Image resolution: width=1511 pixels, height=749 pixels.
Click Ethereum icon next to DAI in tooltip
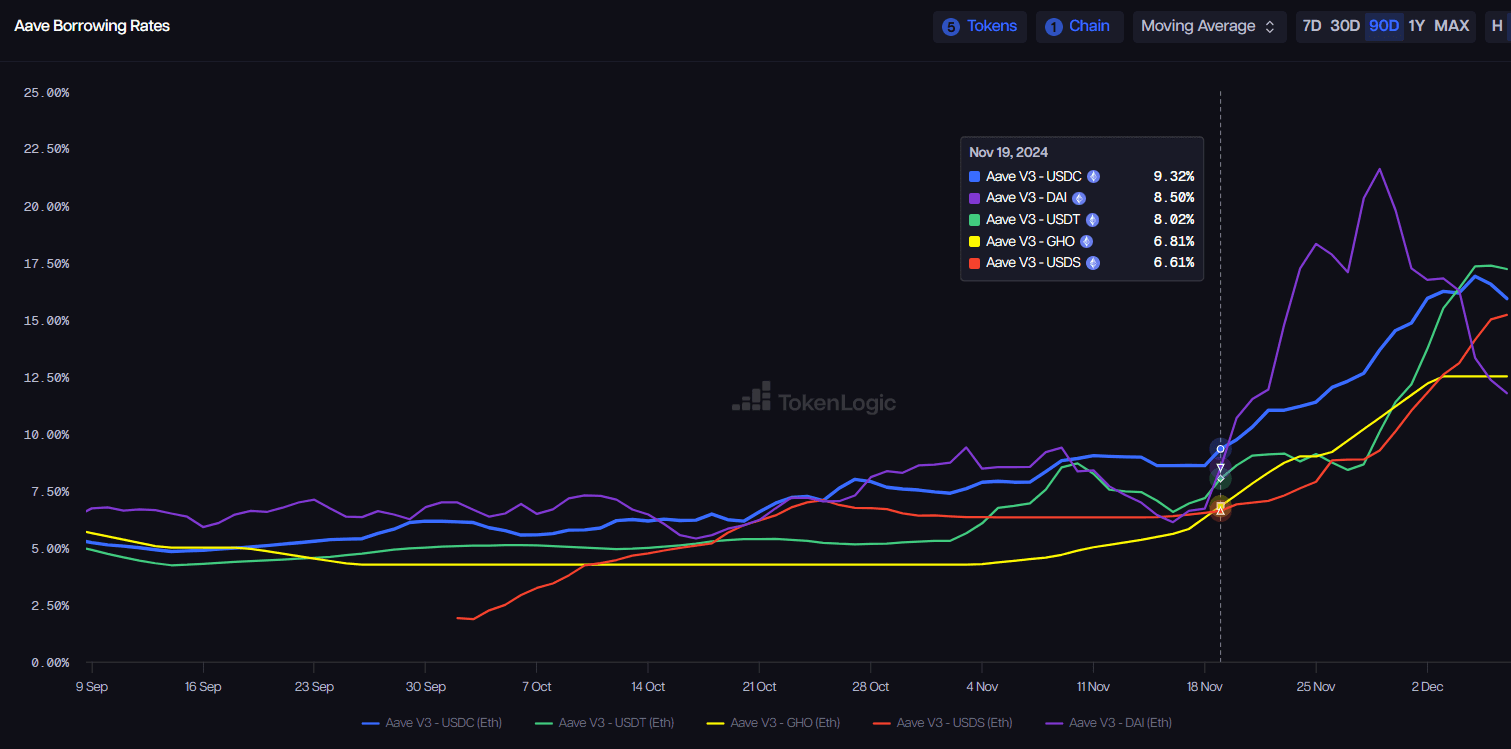[1079, 198]
